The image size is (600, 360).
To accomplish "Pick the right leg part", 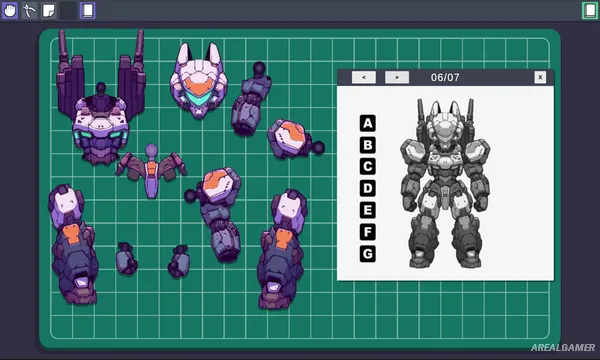I will click(282, 249).
